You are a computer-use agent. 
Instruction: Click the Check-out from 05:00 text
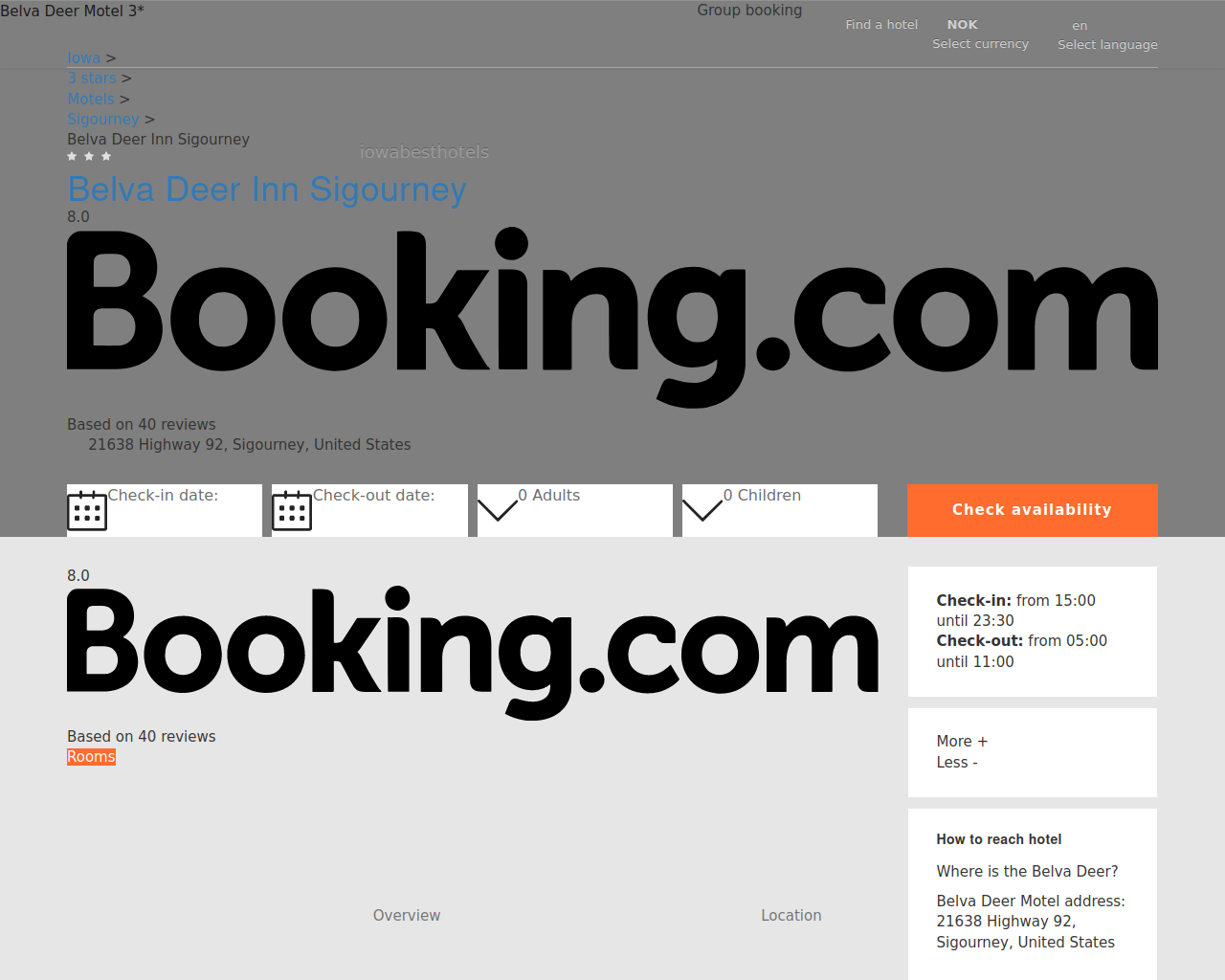[1022, 652]
